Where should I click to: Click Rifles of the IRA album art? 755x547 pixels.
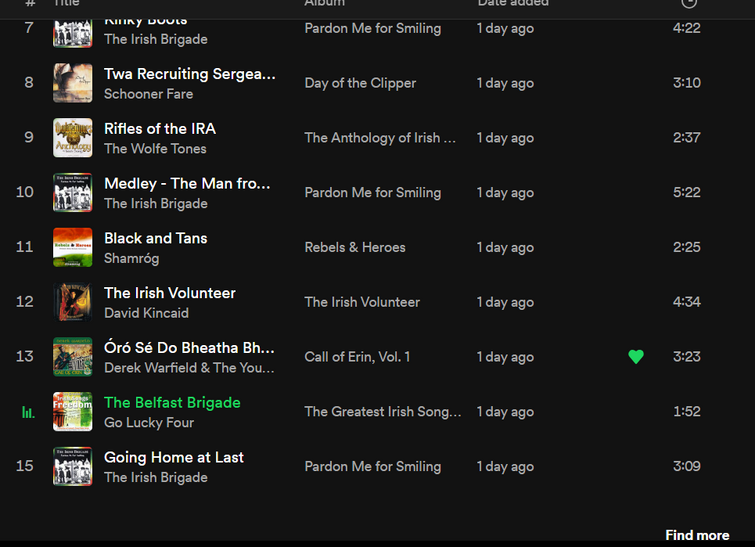[72, 138]
